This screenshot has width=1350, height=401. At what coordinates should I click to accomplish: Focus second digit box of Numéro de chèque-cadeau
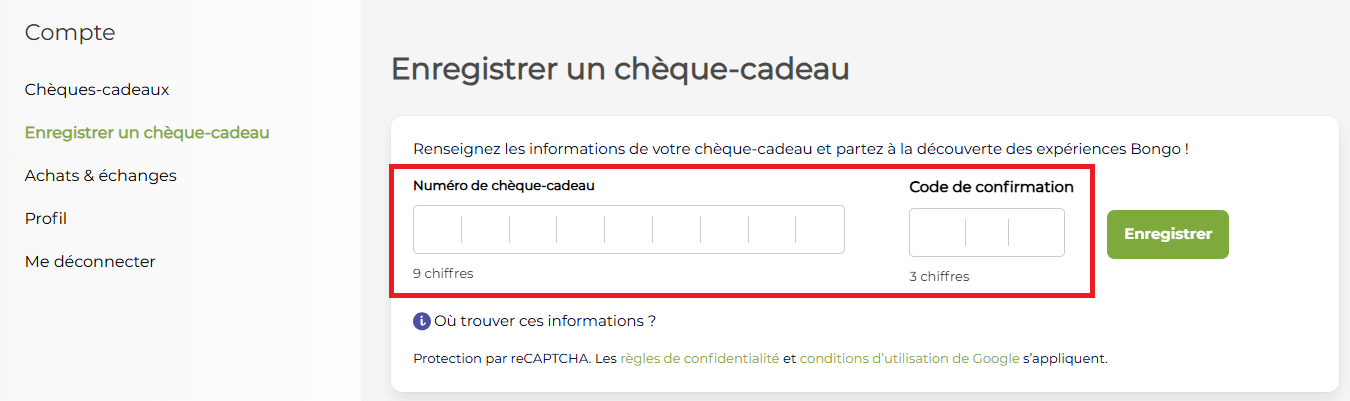click(x=486, y=230)
